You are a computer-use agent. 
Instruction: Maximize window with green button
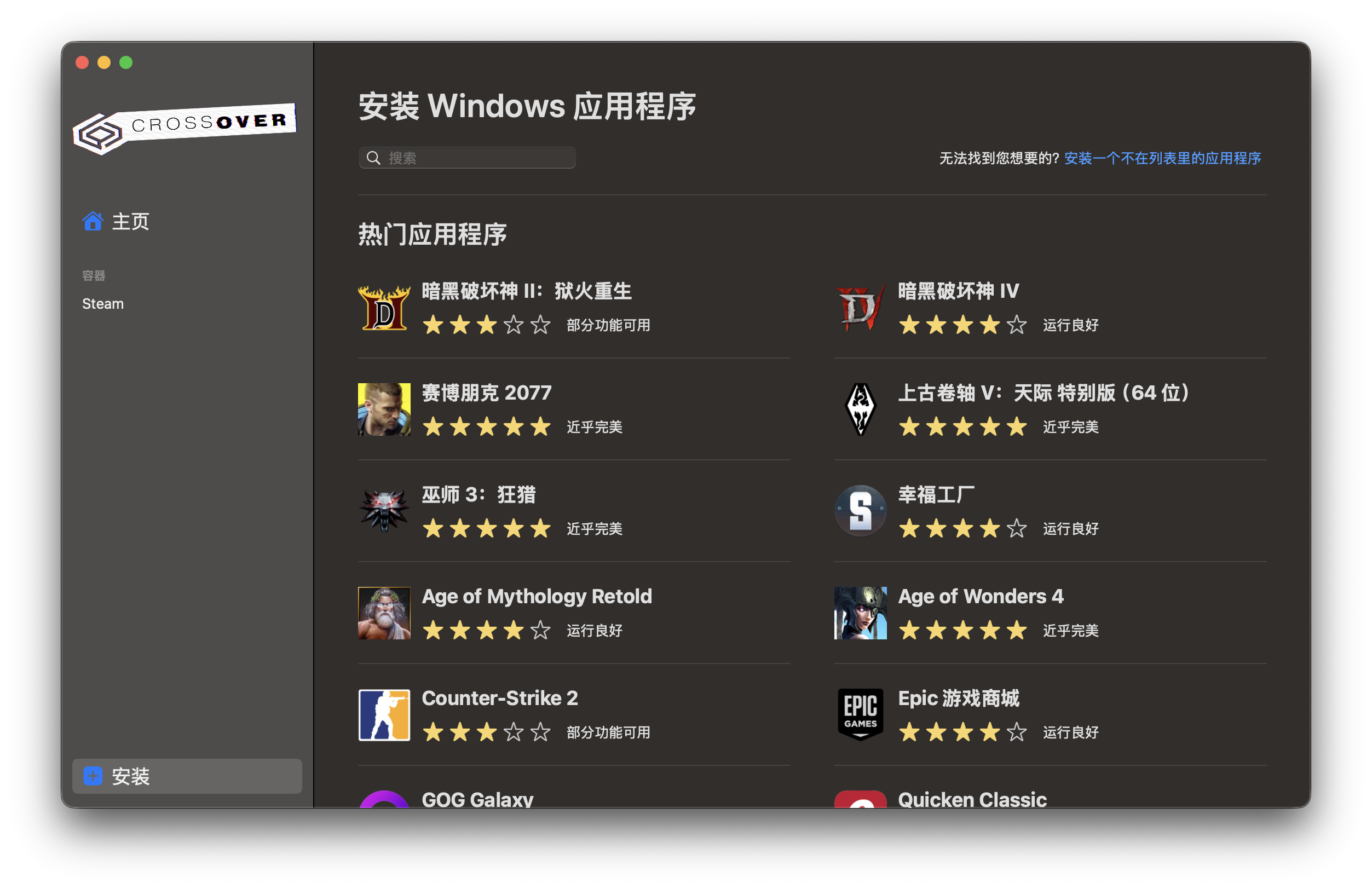tap(126, 62)
